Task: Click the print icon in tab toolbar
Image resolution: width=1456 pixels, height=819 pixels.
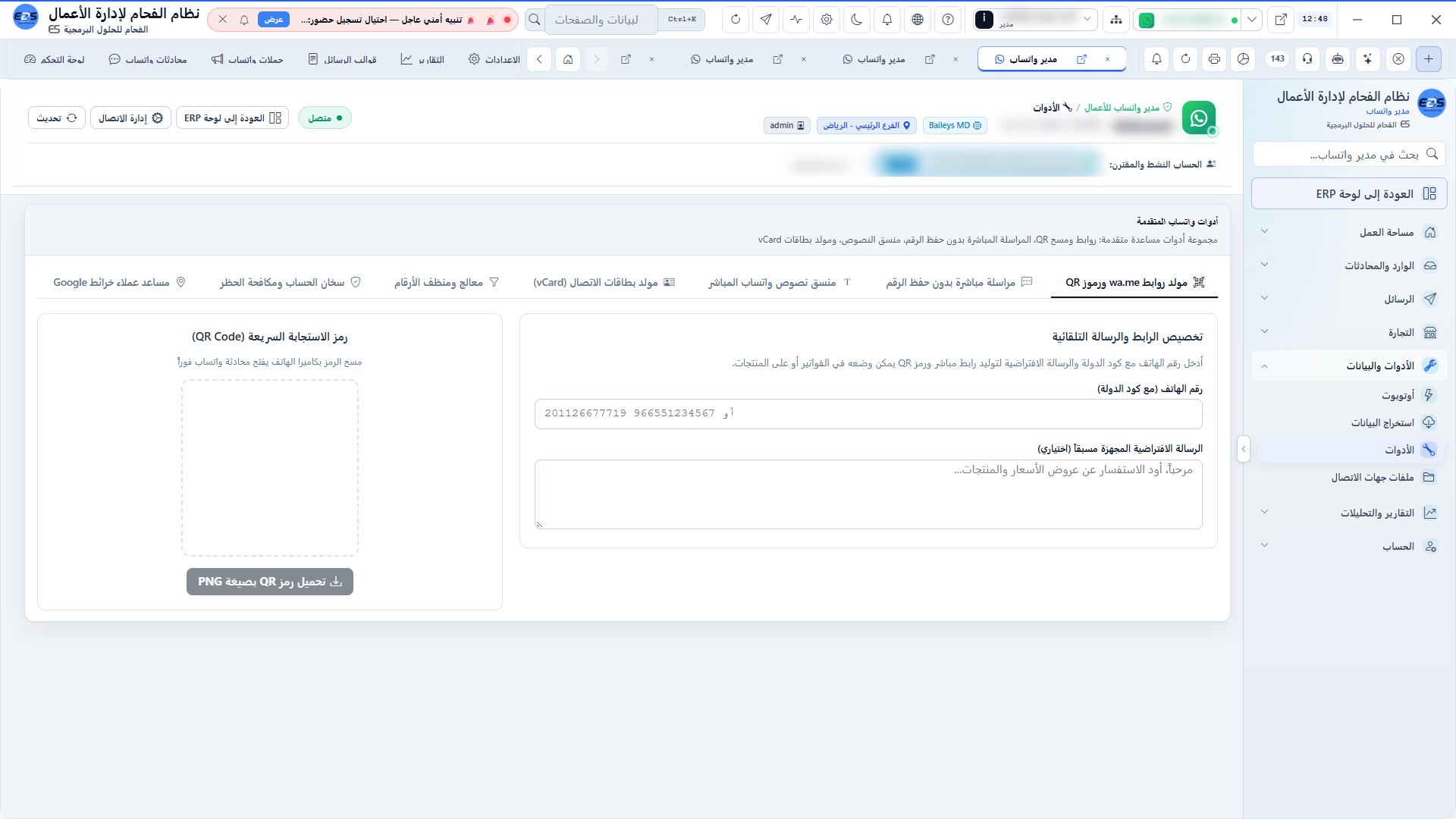Action: pyautogui.click(x=1214, y=59)
